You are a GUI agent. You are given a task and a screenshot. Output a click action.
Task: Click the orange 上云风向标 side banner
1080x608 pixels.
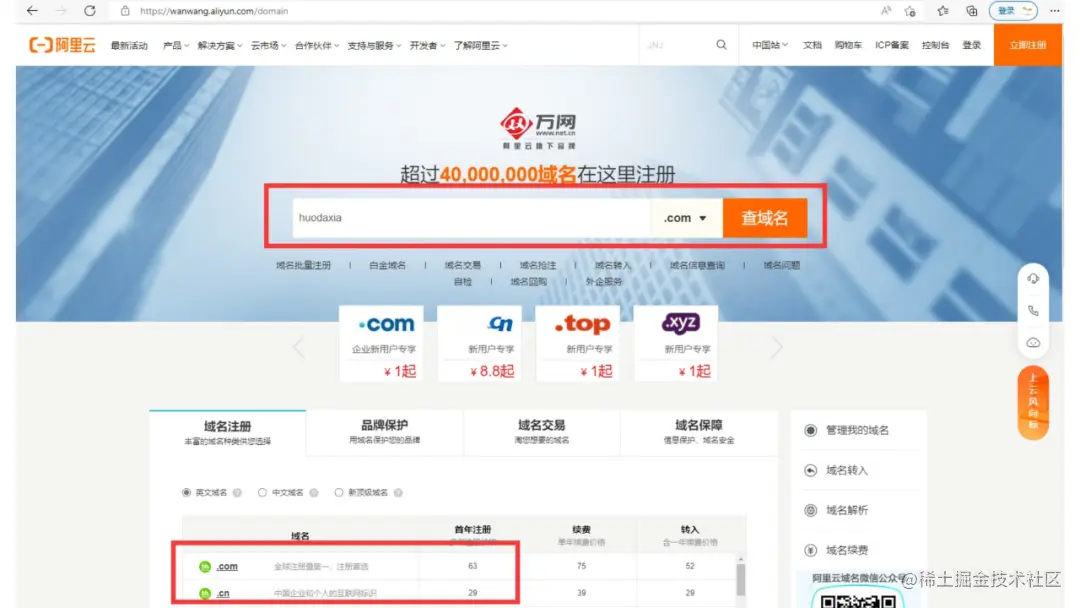1033,402
